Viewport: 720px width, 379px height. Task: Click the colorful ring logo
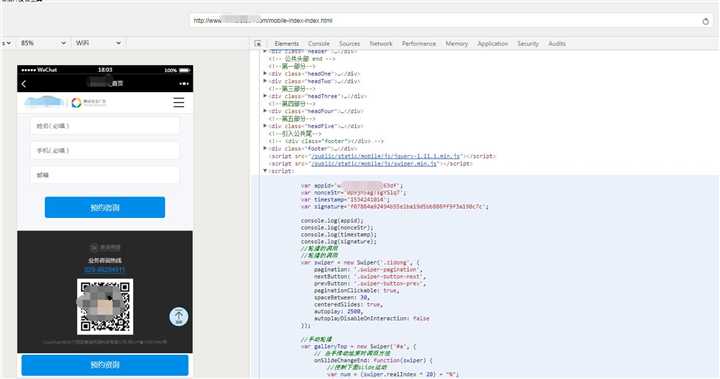[76, 102]
